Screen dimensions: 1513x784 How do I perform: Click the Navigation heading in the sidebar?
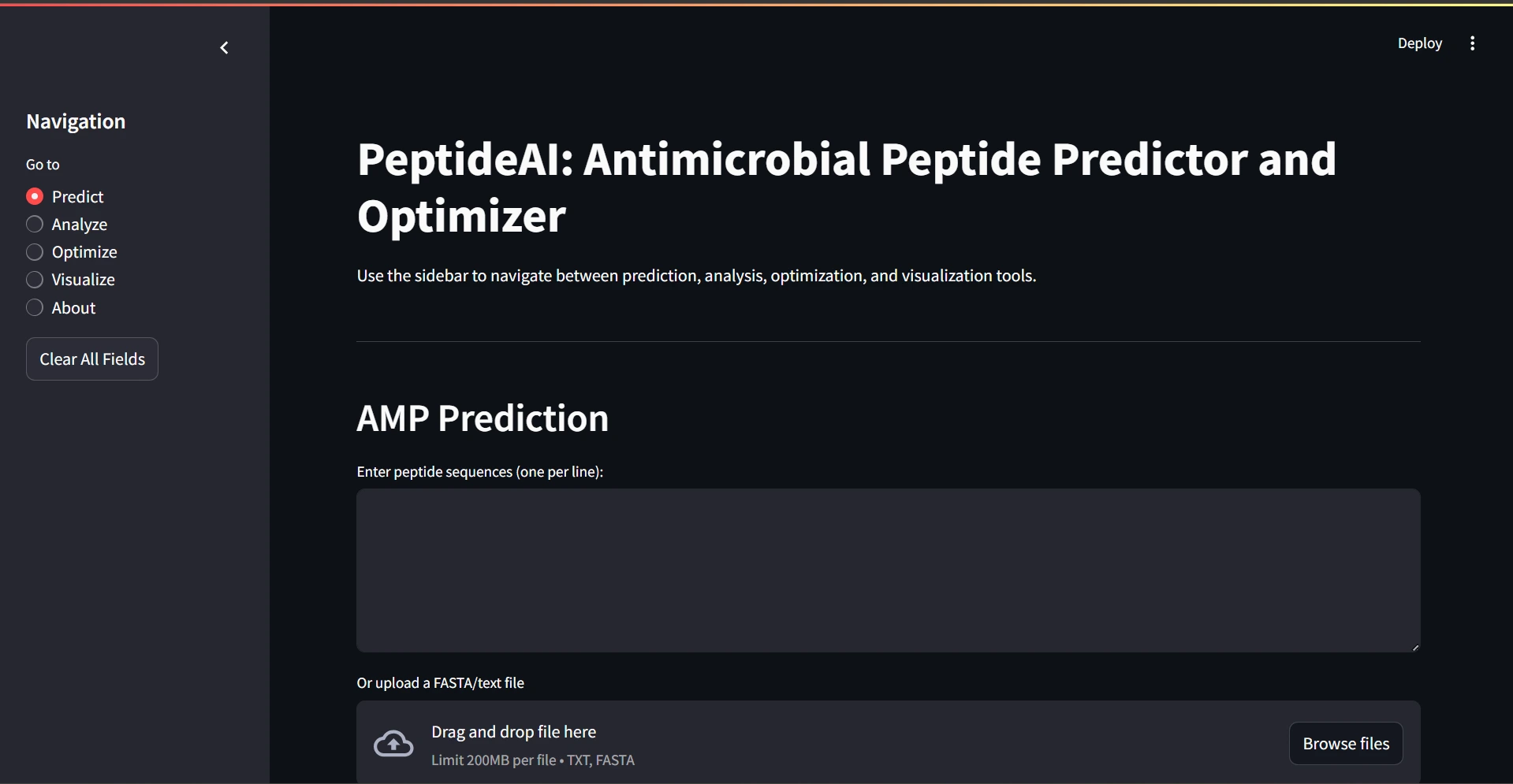tap(76, 121)
